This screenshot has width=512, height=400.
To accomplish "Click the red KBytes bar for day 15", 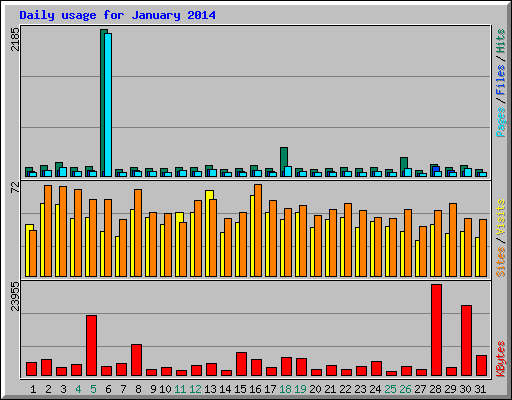I will 241,364.
